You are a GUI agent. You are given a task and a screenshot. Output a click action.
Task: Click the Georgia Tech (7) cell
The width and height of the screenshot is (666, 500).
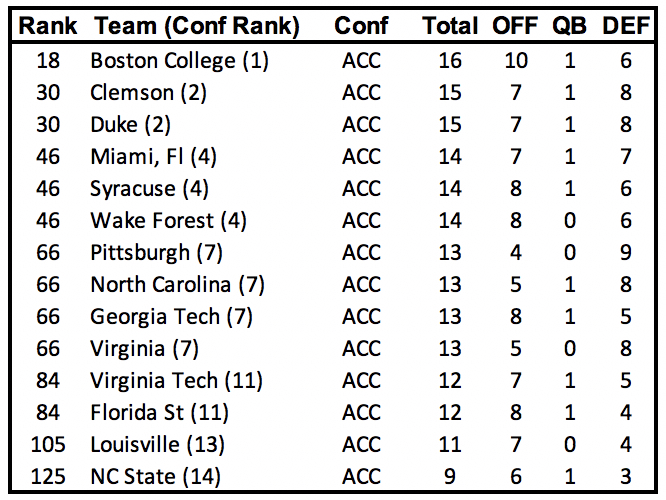(x=169, y=316)
